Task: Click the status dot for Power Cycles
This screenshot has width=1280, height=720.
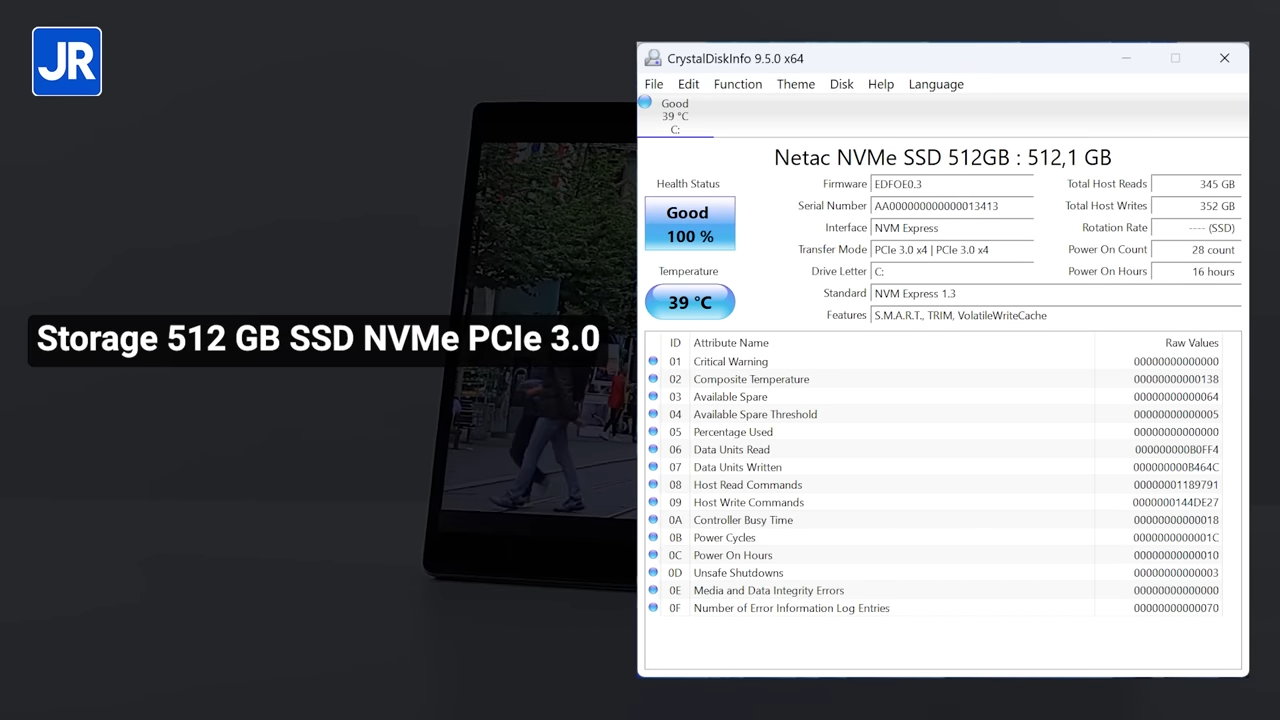Action: click(653, 537)
